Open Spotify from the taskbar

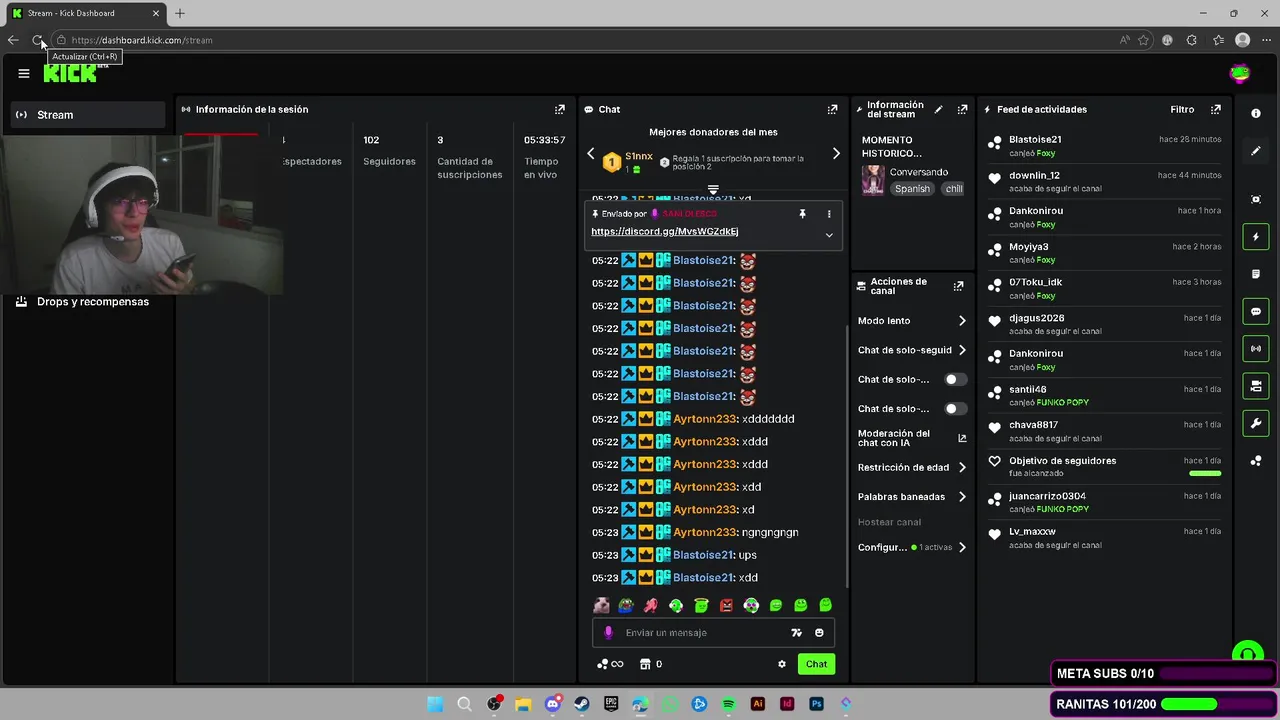(728, 704)
